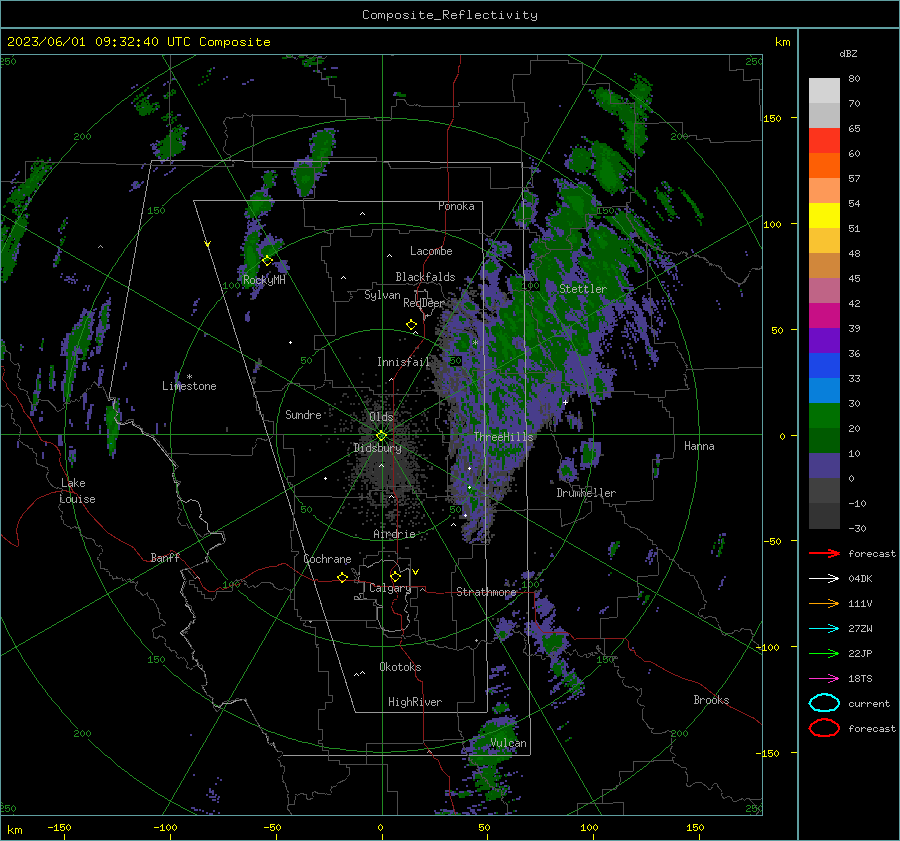Select the red swatch in dBZ legend

pos(824,141)
